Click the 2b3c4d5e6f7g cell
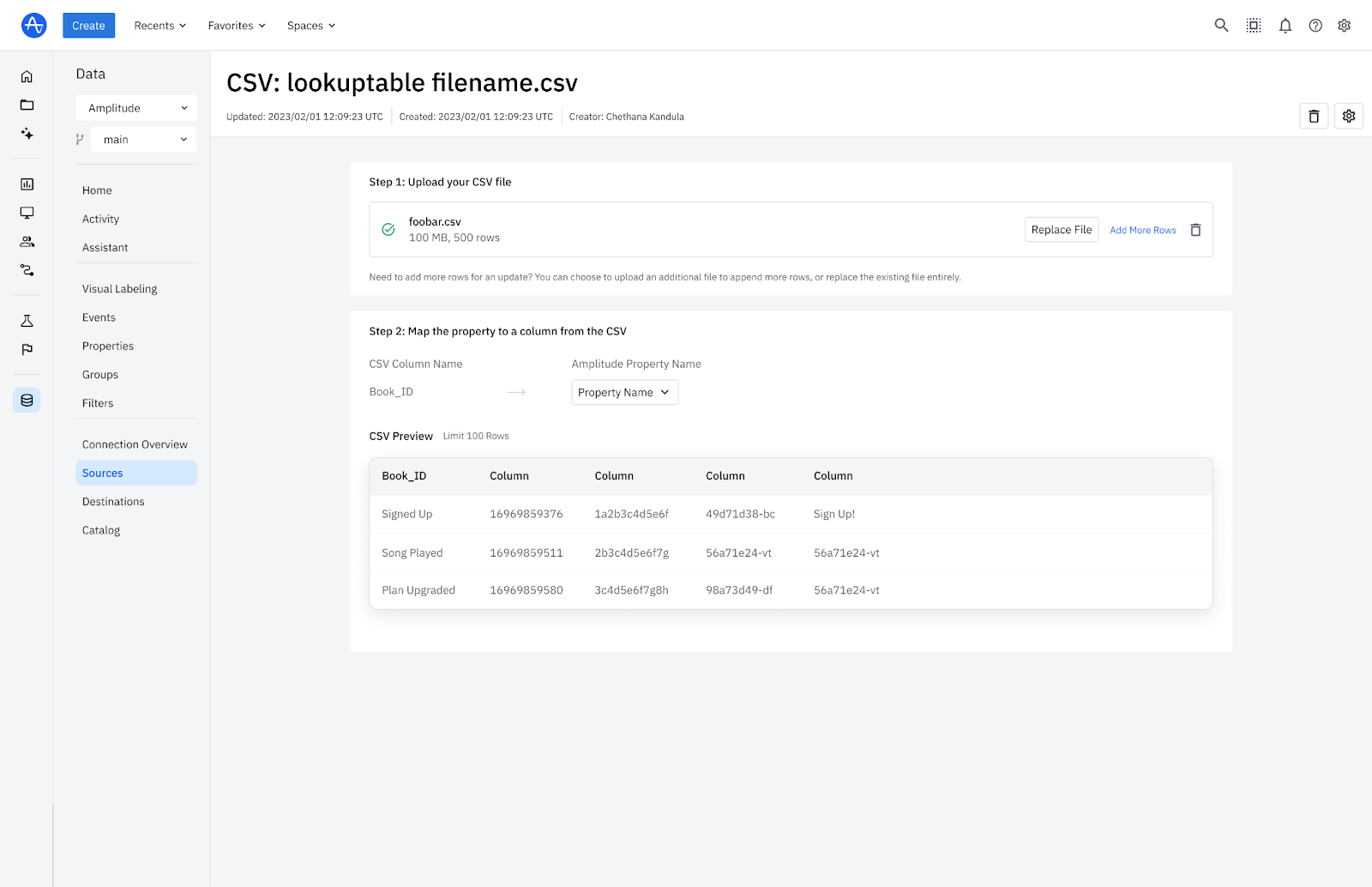1372x887 pixels. tap(632, 552)
